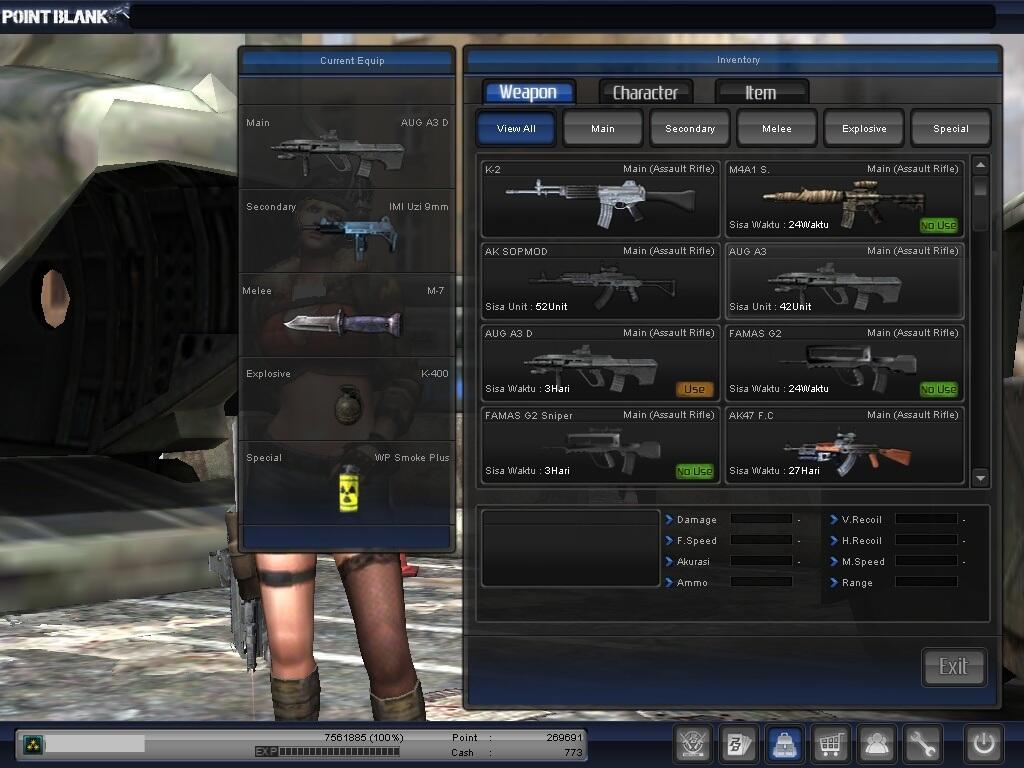The image size is (1024, 768).
Task: Click the weapon preview box beside stats
Action: (570, 549)
